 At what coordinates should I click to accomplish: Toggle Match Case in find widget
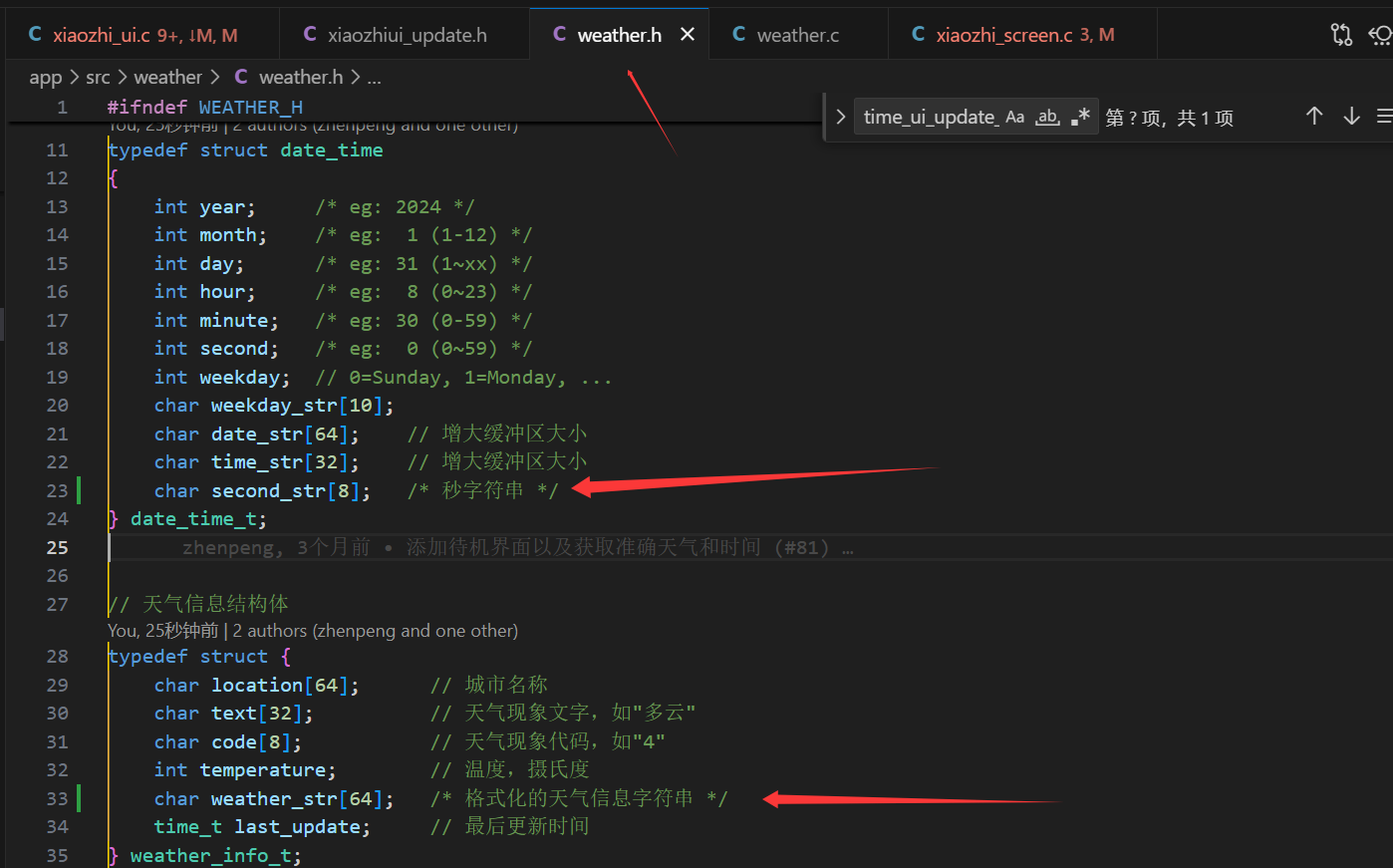tap(1014, 118)
